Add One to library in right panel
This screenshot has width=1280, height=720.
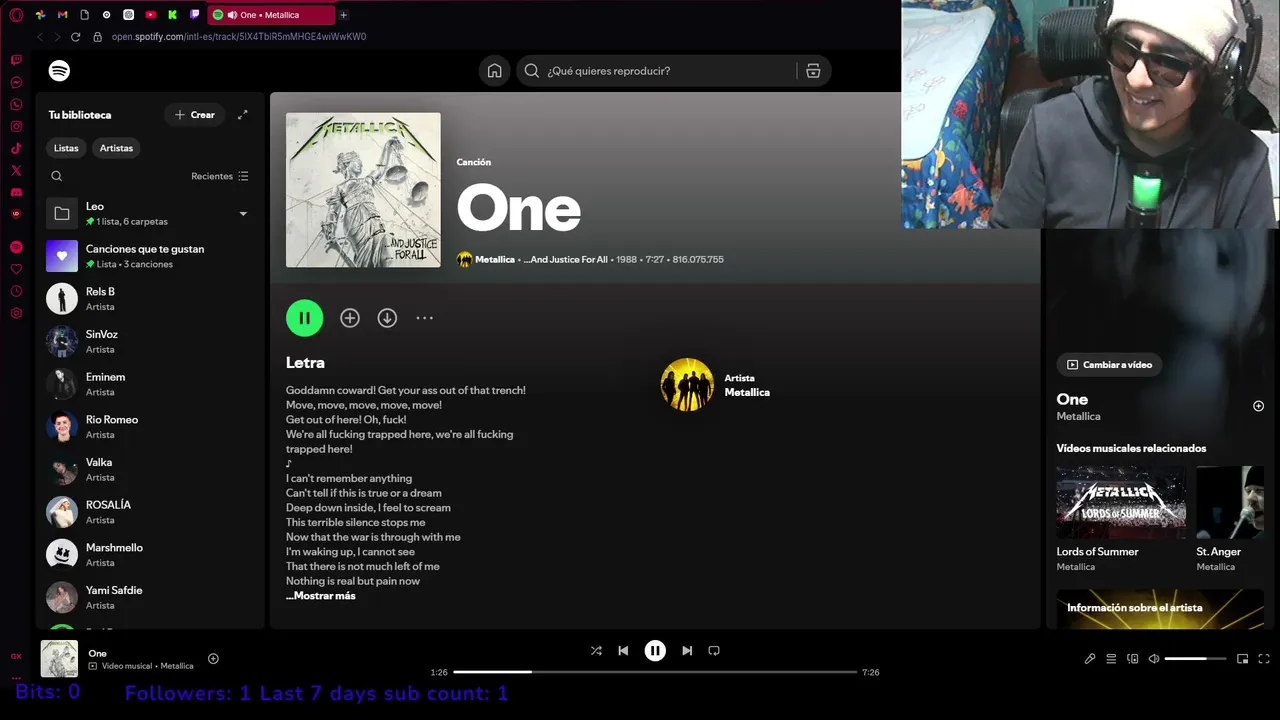point(1258,406)
